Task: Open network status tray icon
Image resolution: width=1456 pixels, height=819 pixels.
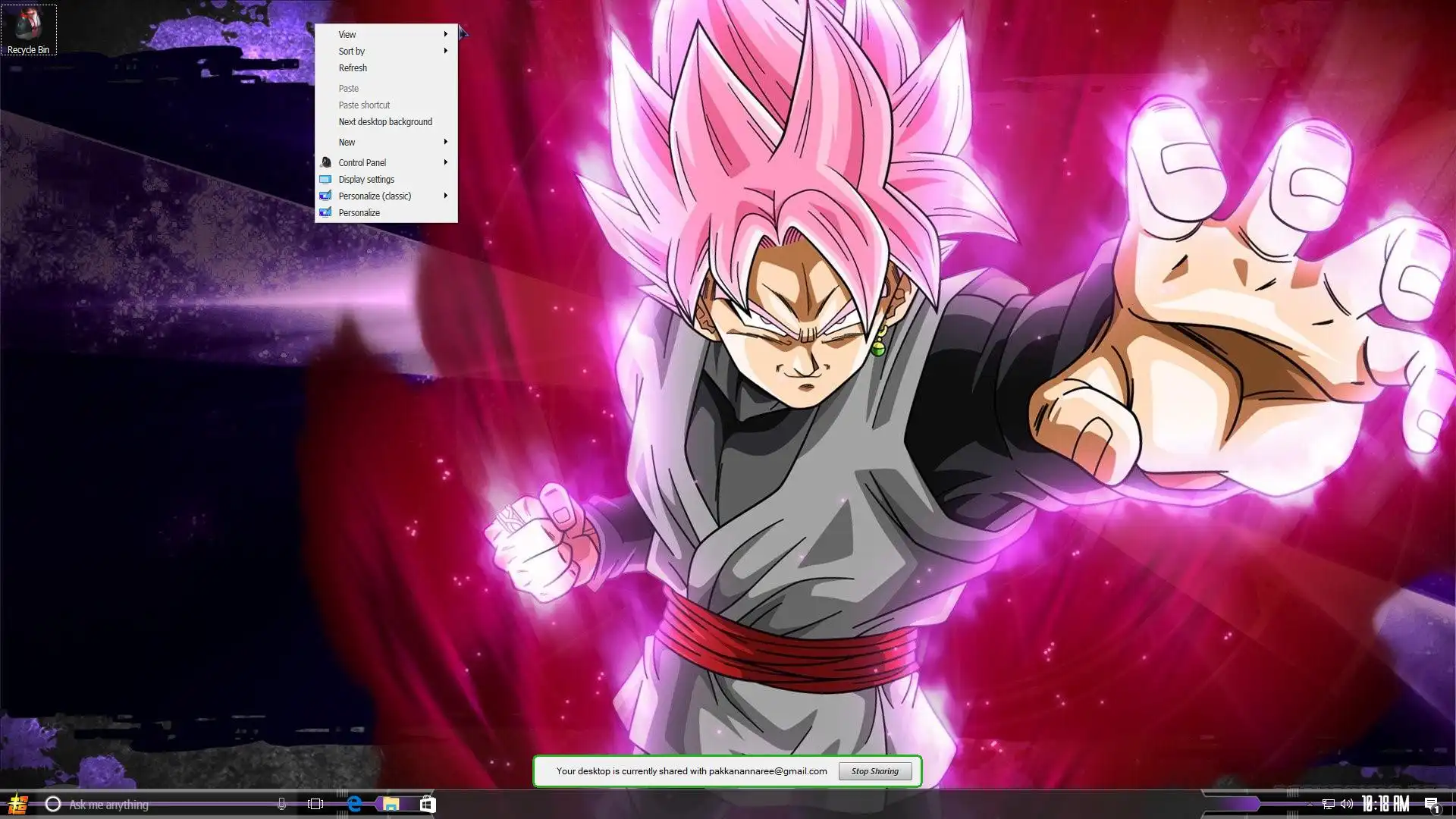Action: pos(1328,804)
